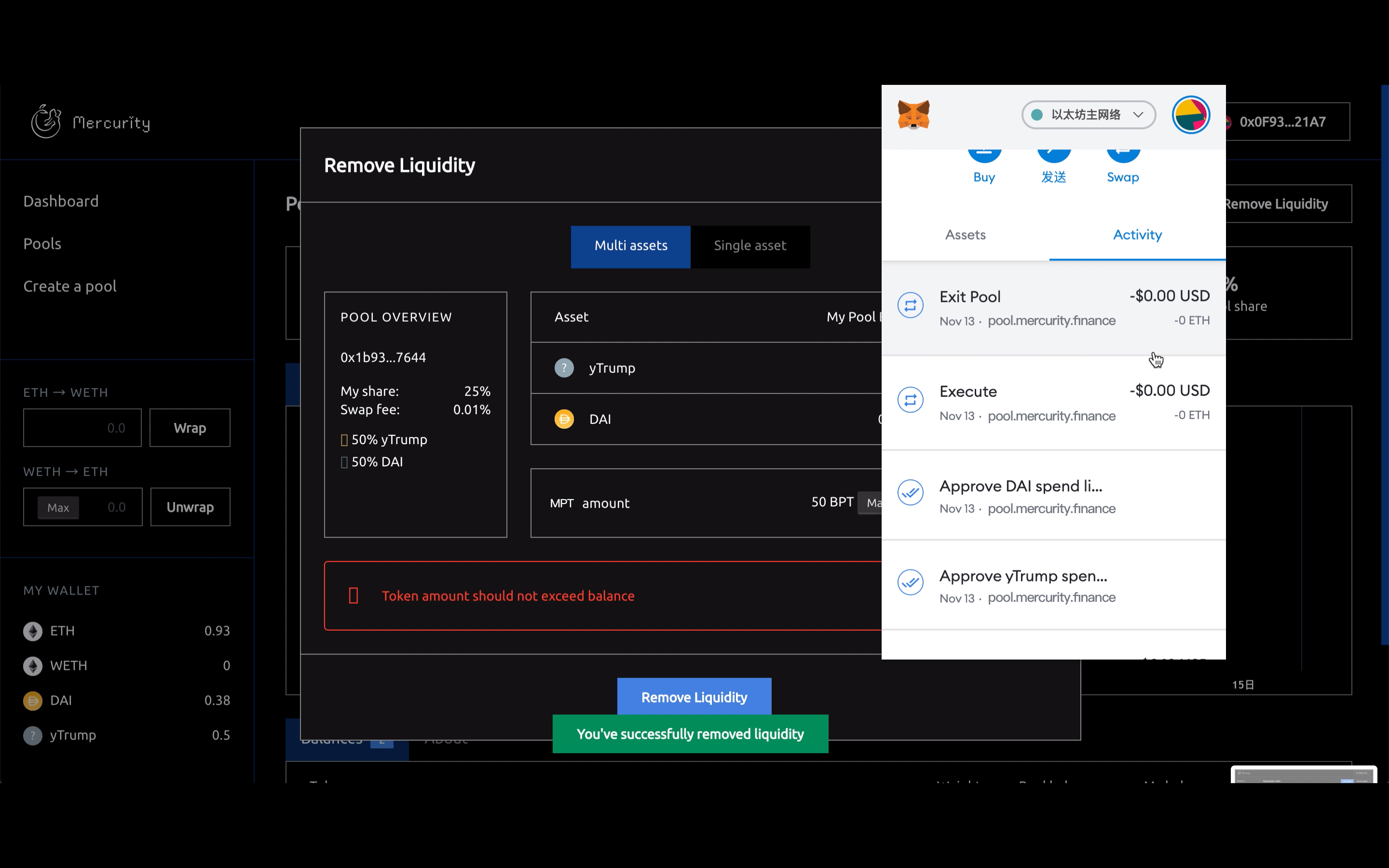Click the yTrump question-mark token icon

pyautogui.click(x=564, y=368)
